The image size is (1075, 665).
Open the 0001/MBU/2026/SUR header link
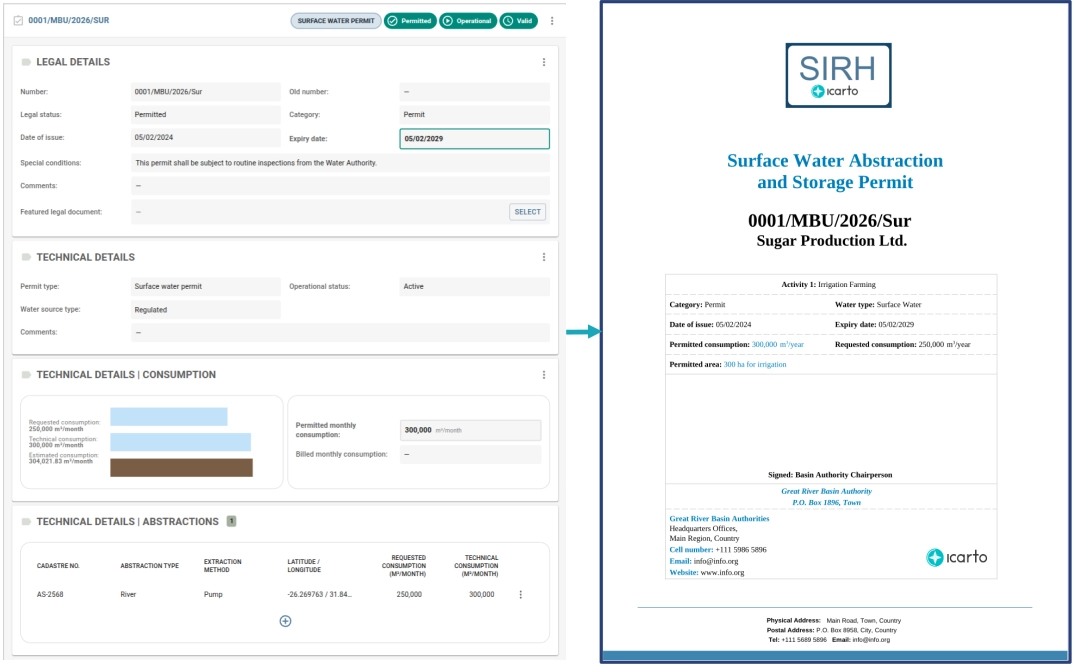(69, 21)
